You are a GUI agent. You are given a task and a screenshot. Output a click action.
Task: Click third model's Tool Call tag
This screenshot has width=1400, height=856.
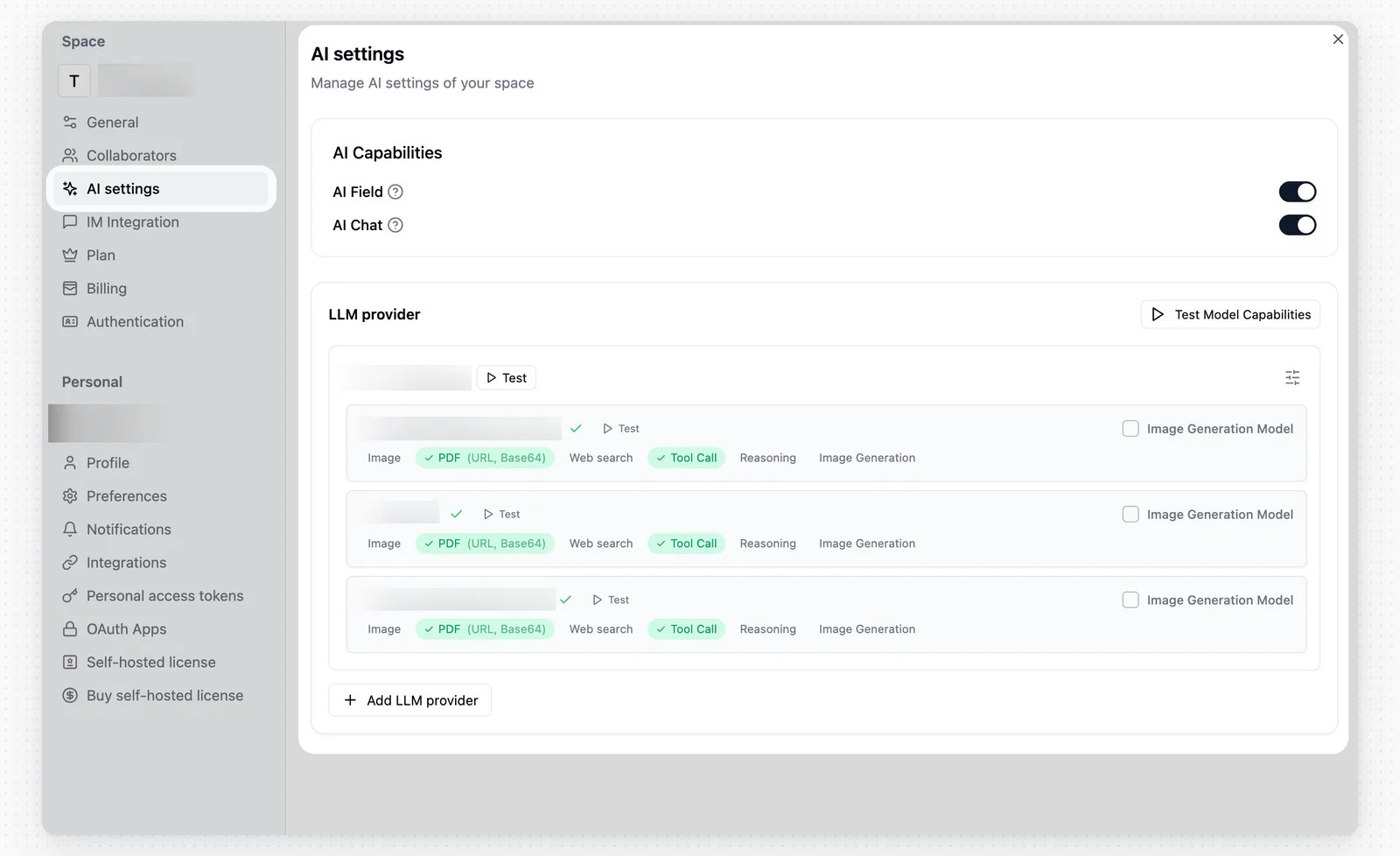pos(687,629)
